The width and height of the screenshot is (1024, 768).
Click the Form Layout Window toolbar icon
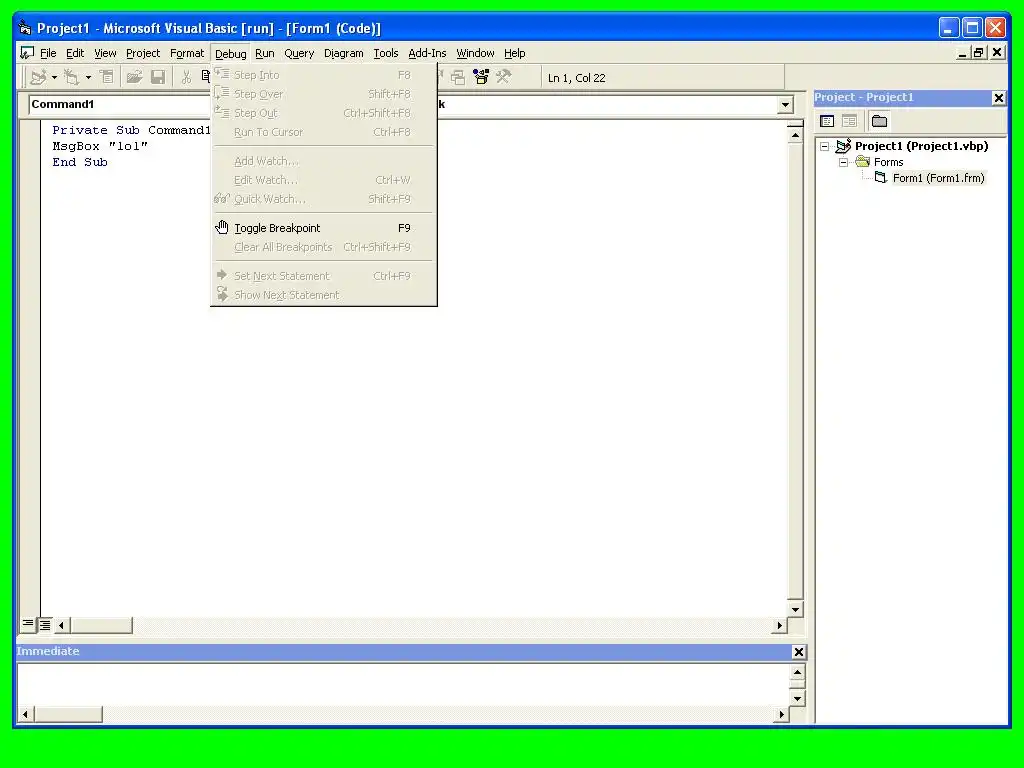point(458,77)
